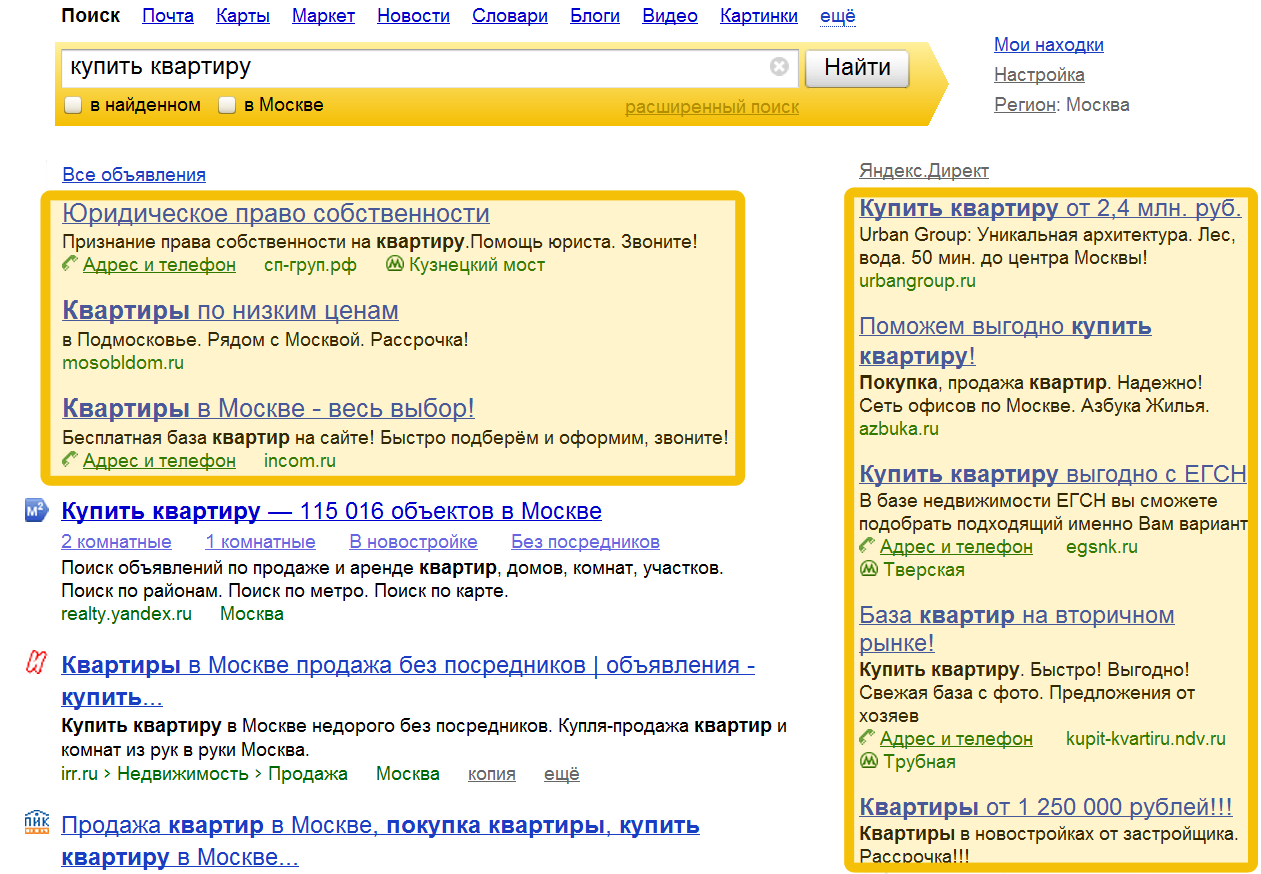
Task: Open the Настройка link
Action: (1039, 75)
